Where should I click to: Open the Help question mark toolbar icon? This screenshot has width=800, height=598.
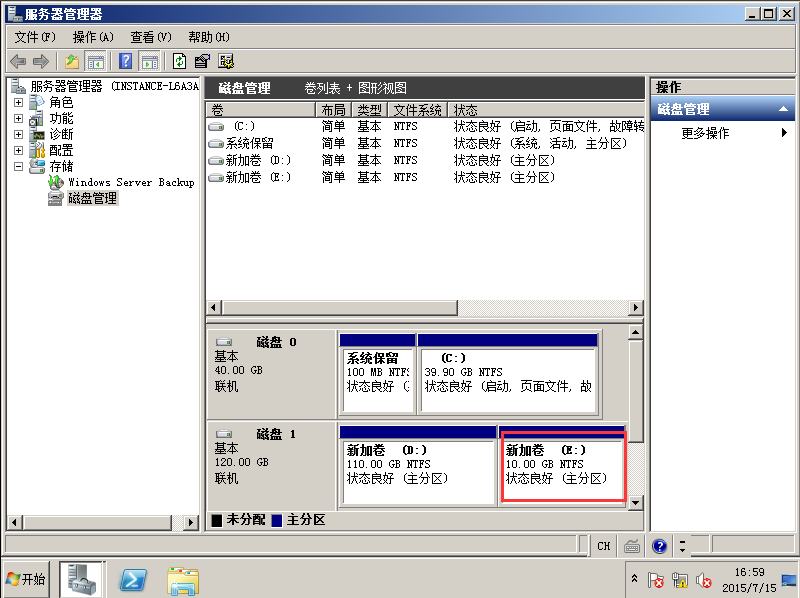click(126, 61)
